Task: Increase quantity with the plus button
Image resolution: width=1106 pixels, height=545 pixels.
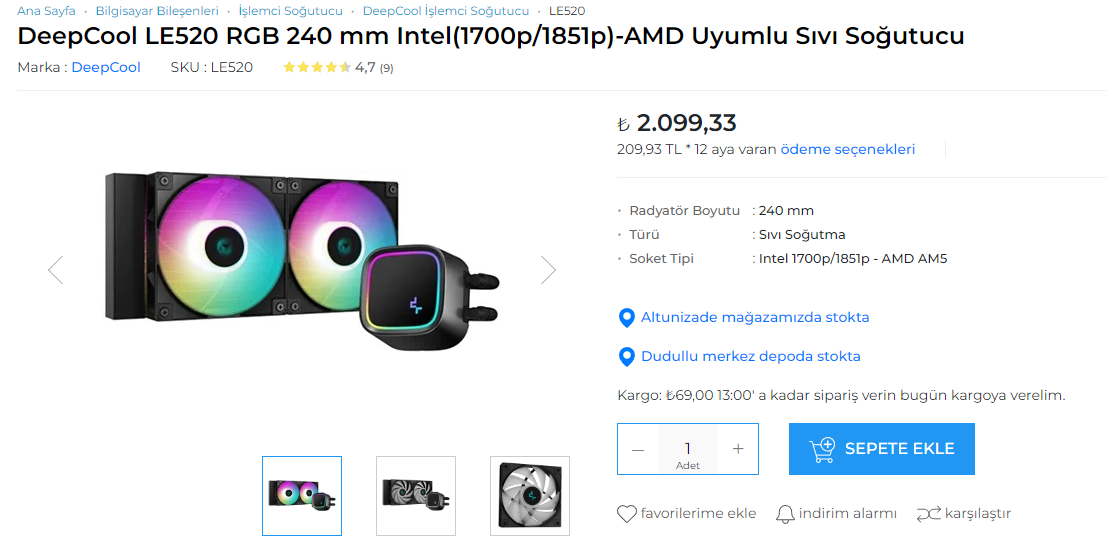Action: (x=738, y=449)
